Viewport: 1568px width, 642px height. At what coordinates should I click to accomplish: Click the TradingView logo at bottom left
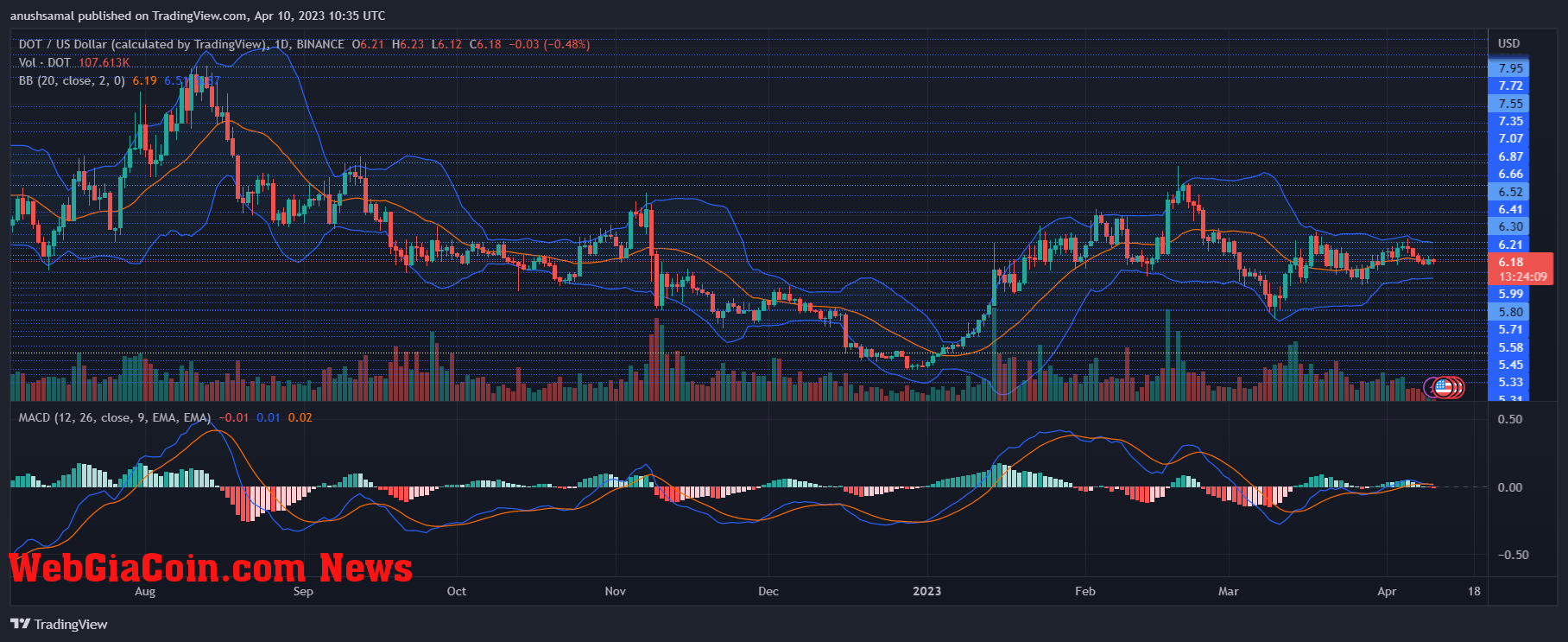tap(59, 624)
